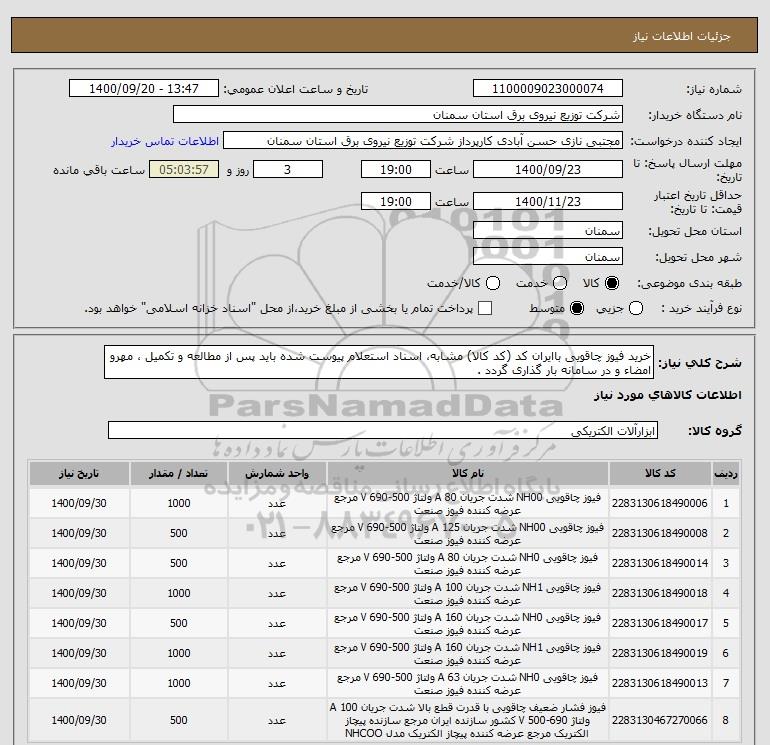Screen dimensions: 770x745
Task: Toggle the اسناد خزانه اسلامی payment checkbox
Action: click(x=485, y=308)
